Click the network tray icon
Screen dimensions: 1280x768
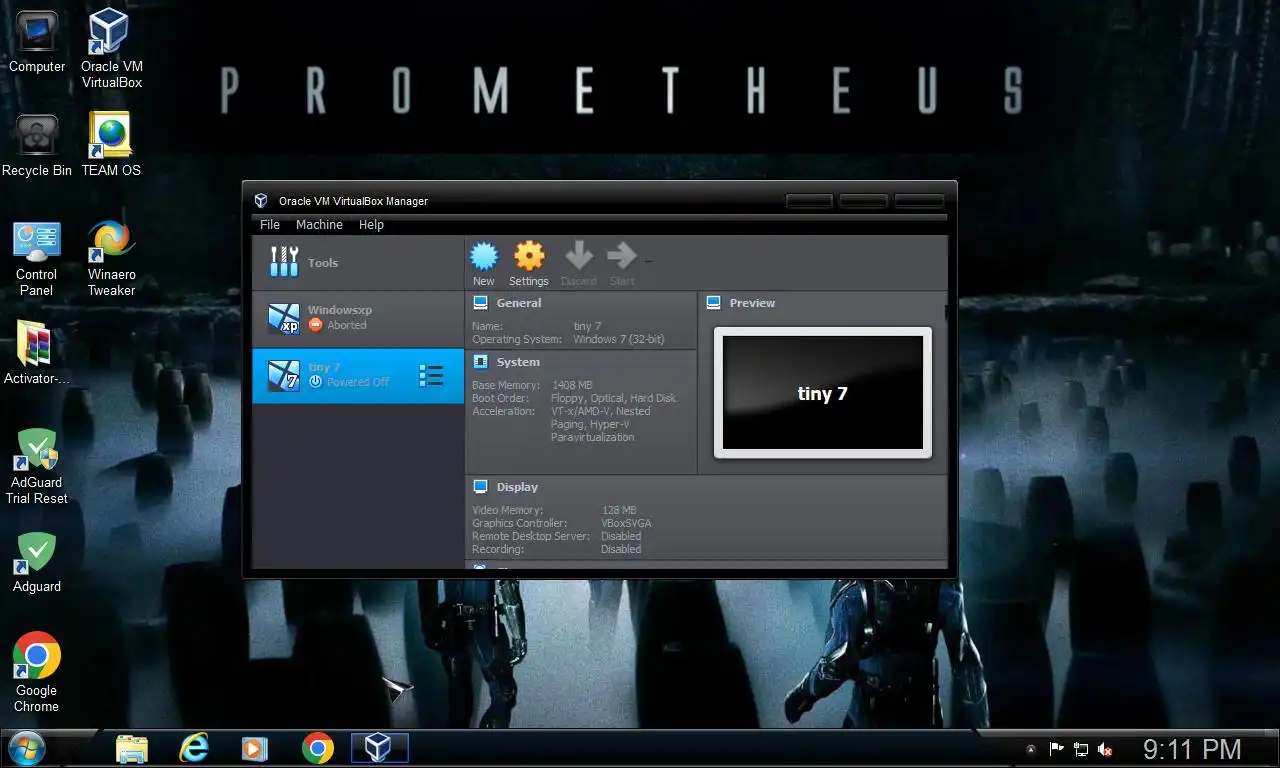[1081, 749]
